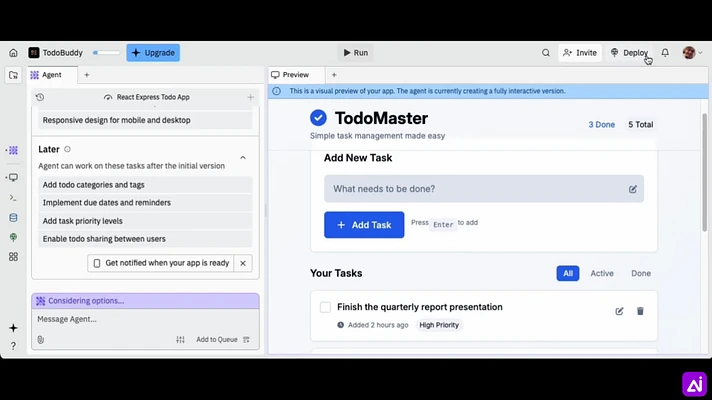Open the Agent icon in left sidebar
The height and width of the screenshot is (400, 712).
[13, 150]
